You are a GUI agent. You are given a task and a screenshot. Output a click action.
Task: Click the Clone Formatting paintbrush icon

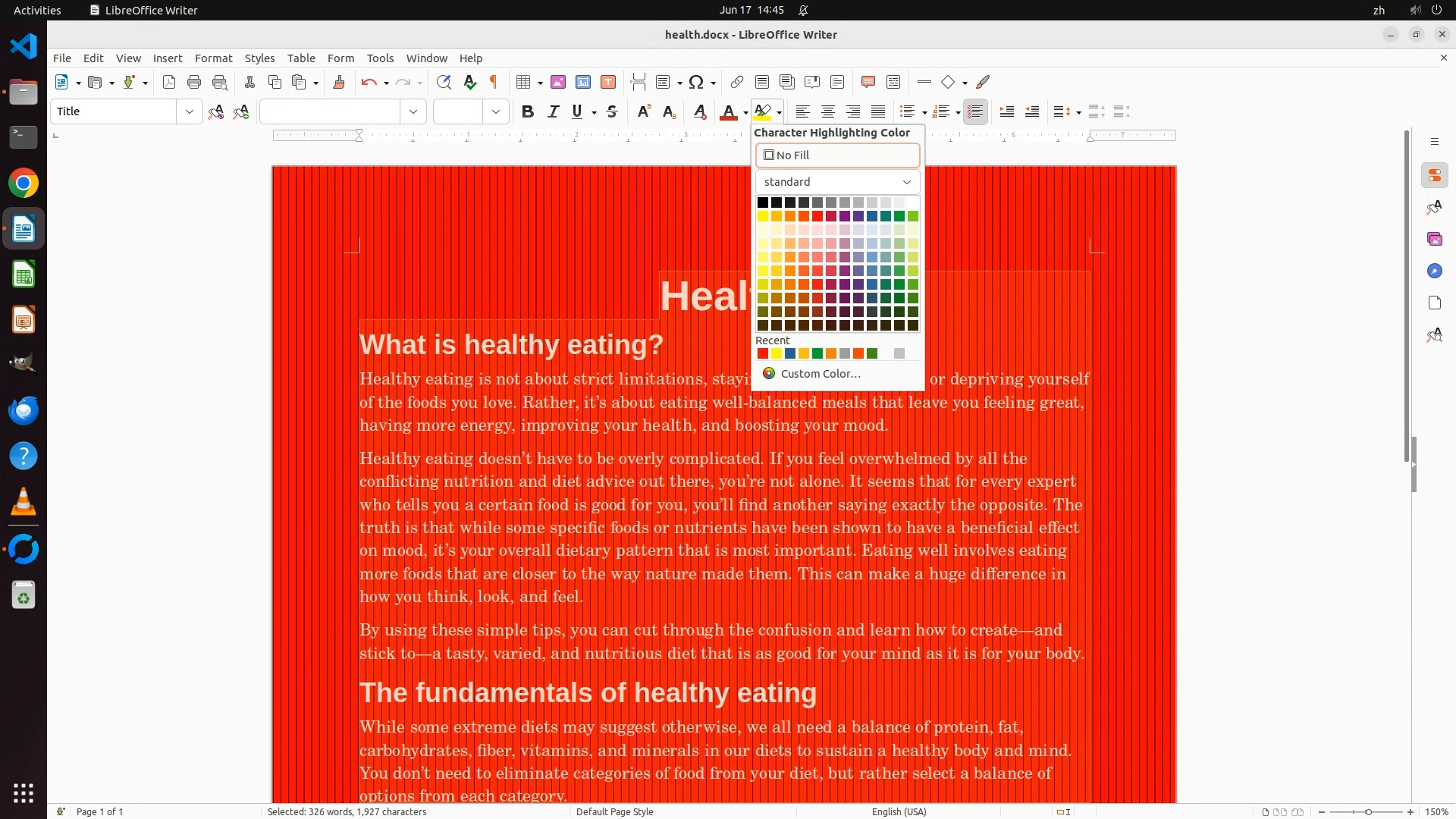339,83
